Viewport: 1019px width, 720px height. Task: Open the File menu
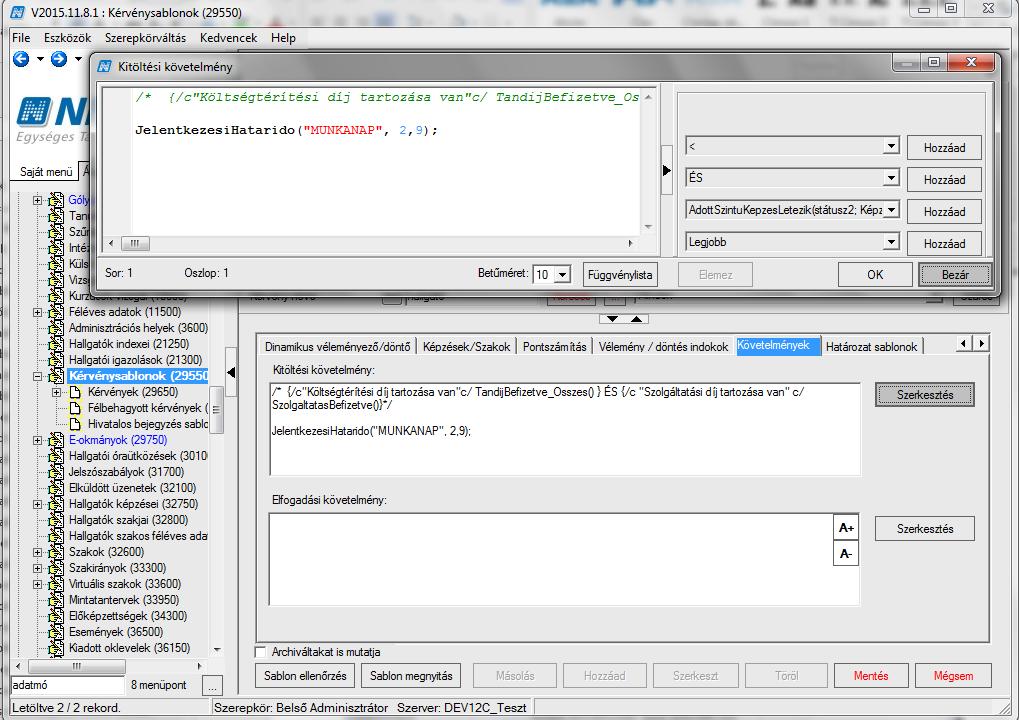(21, 38)
